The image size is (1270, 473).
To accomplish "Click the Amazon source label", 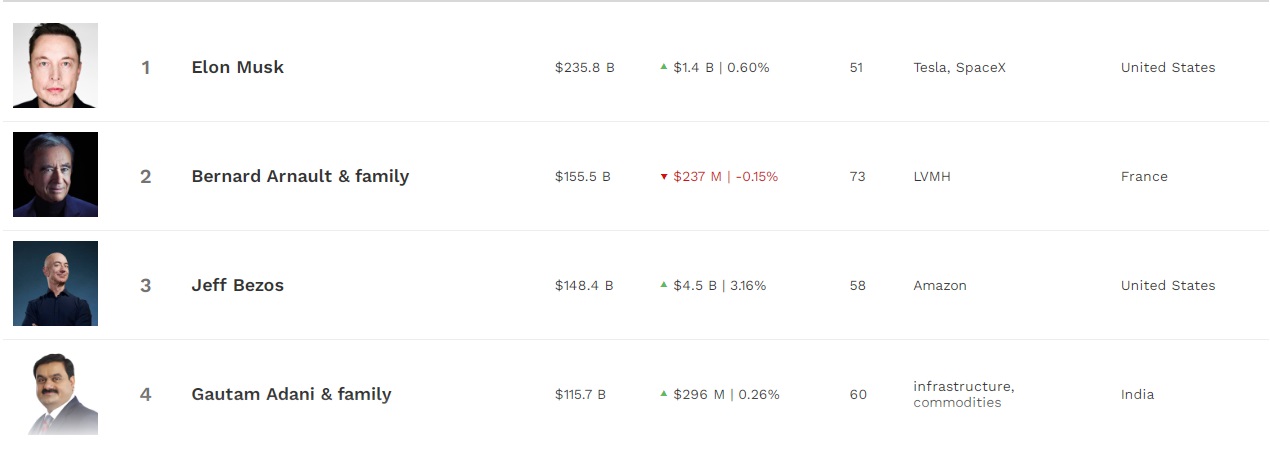I will click(x=940, y=286).
